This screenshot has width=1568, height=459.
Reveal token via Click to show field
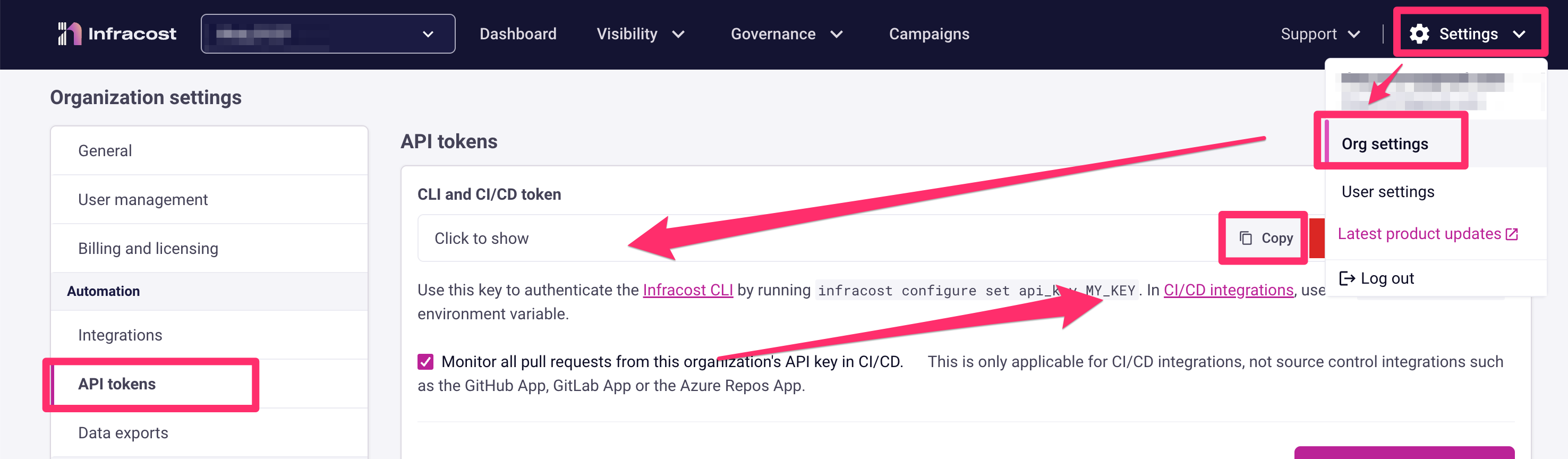(481, 239)
